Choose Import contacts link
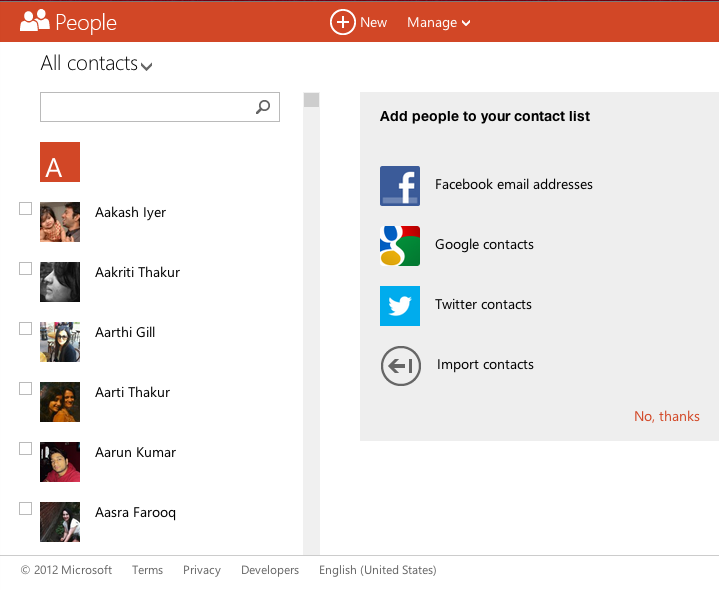Image resolution: width=719 pixels, height=590 pixels. [485, 364]
